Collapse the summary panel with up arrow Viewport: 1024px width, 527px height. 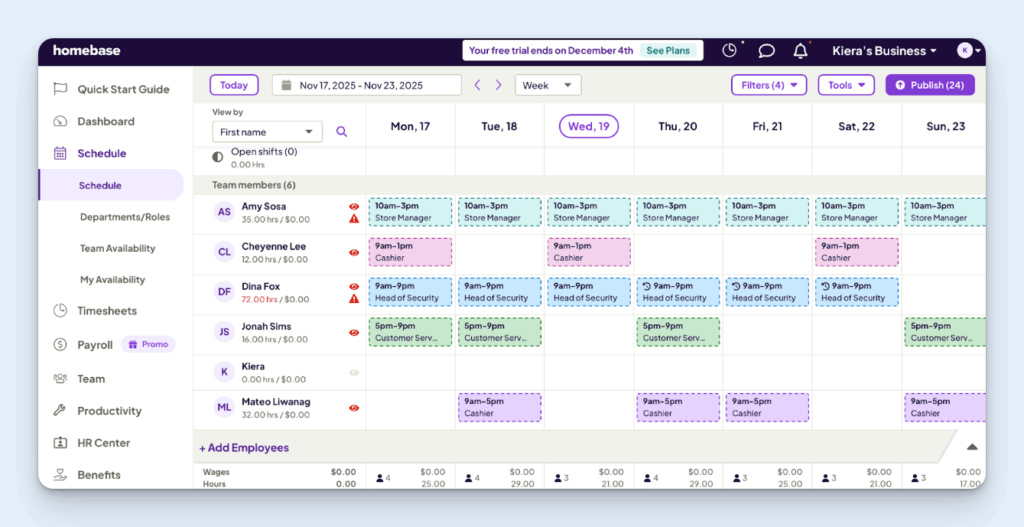point(972,447)
